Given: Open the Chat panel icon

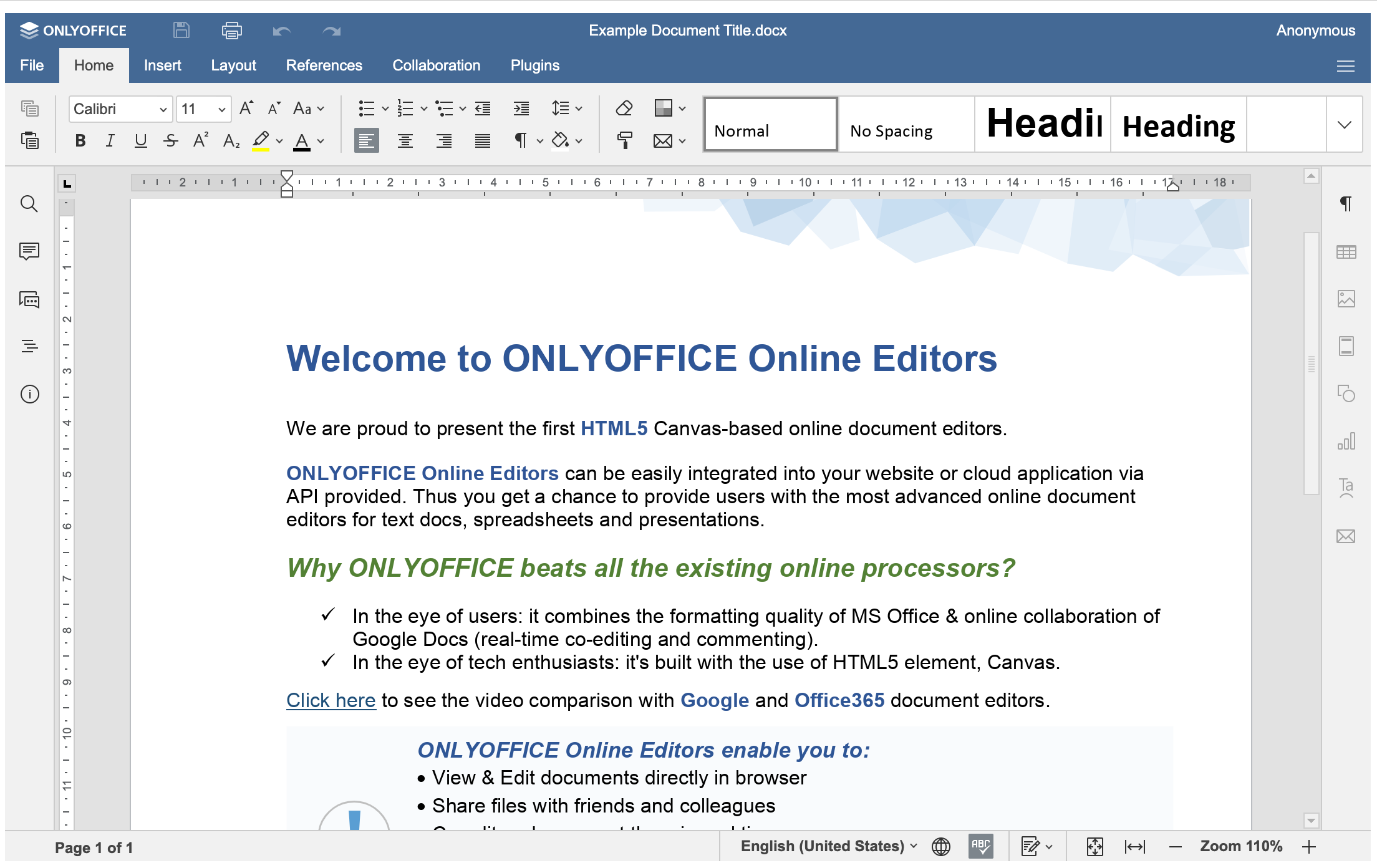Looking at the screenshot, I should (29, 299).
